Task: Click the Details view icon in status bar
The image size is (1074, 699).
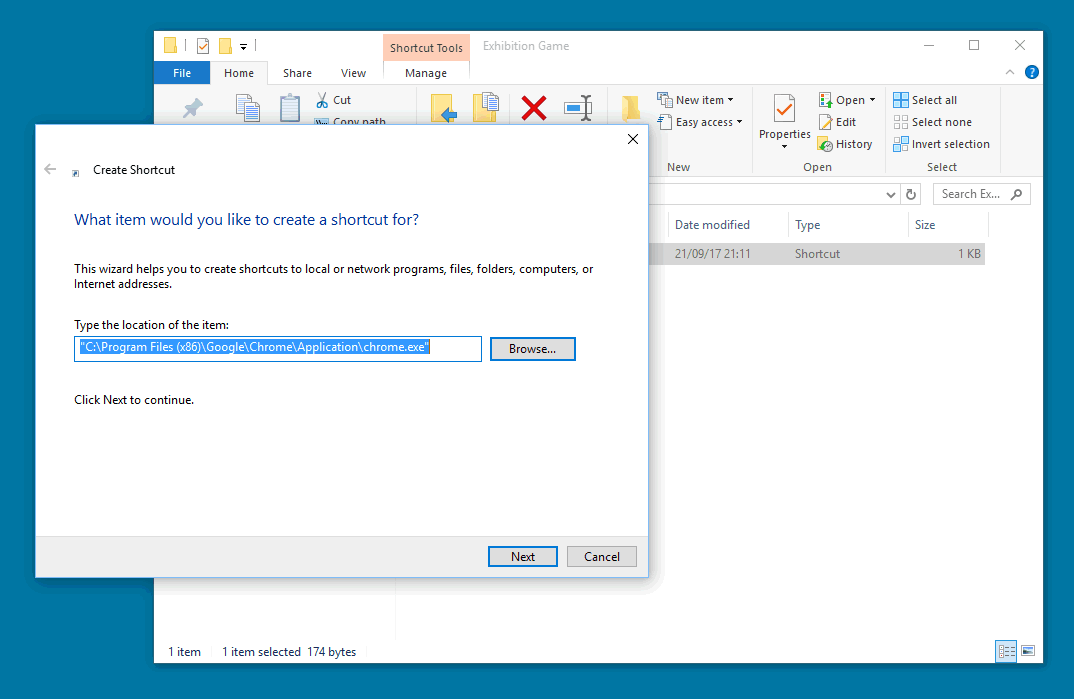Action: pos(1006,651)
